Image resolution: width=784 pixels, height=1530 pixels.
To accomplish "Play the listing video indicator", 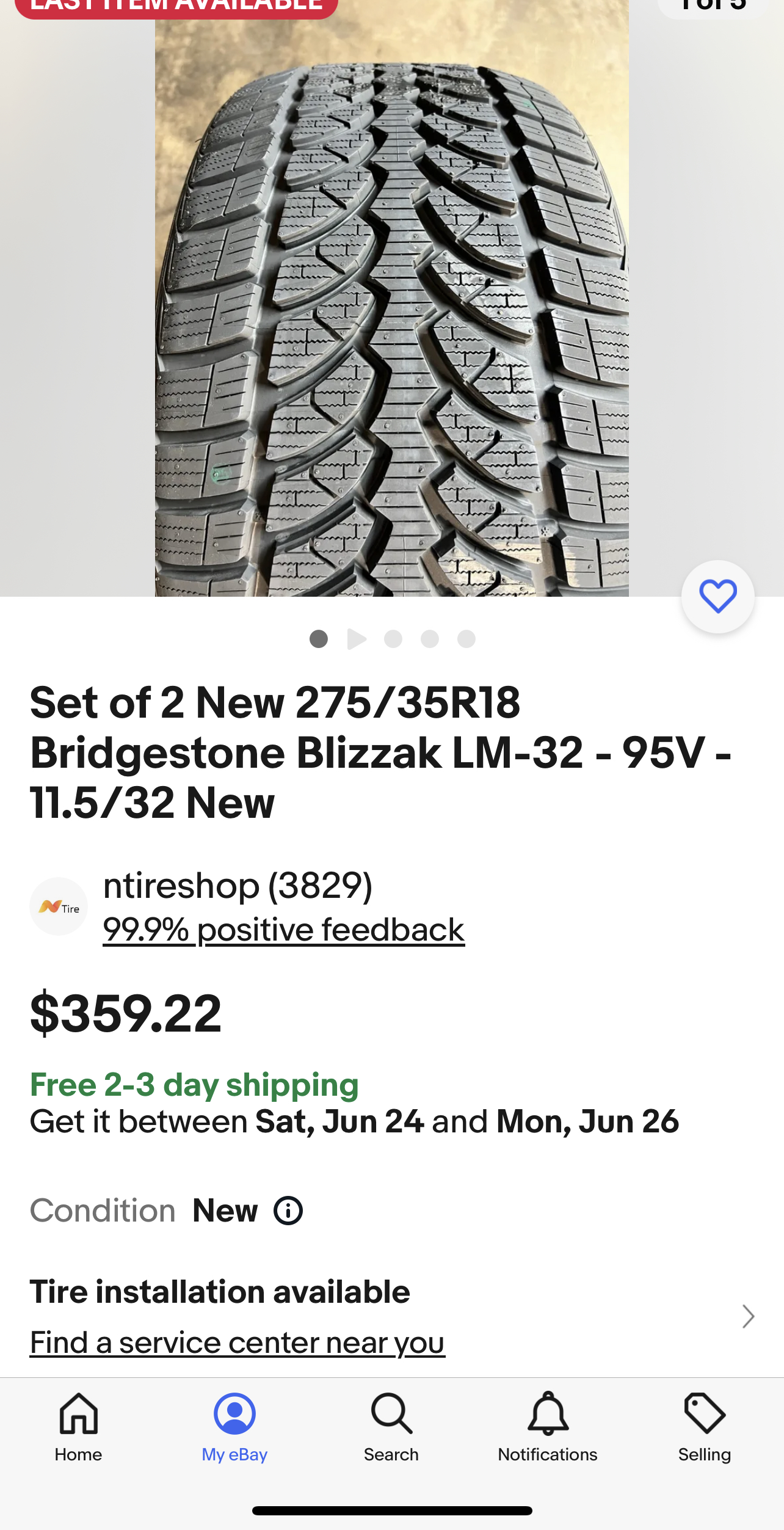I will 357,639.
